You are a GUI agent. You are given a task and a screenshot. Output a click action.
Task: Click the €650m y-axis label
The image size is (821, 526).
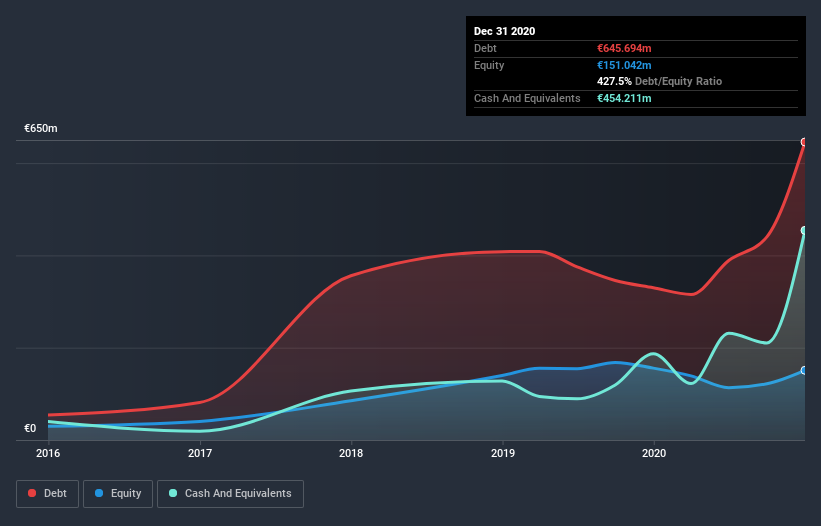point(41,128)
